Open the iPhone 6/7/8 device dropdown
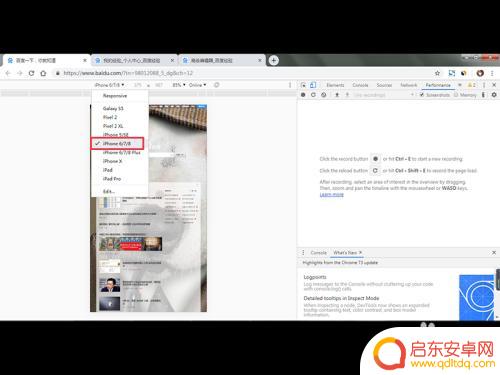 [110, 85]
